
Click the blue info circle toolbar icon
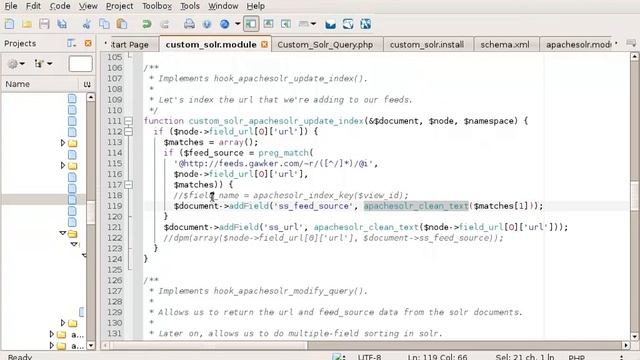coord(207,24)
